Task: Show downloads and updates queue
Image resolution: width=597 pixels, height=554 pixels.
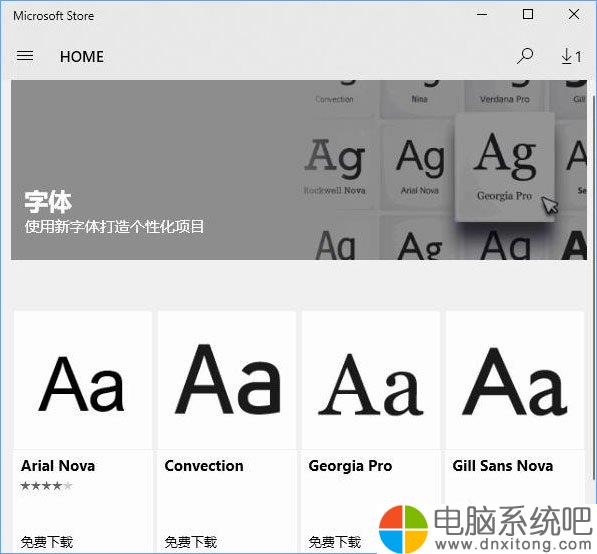Action: point(571,56)
